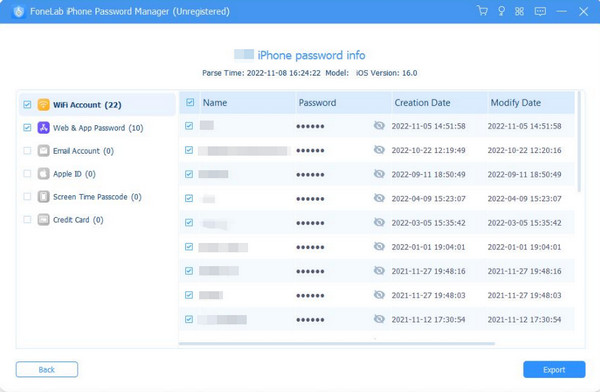Check the Credit Card checkbox
Screen dimensions: 600x392
click(x=27, y=219)
